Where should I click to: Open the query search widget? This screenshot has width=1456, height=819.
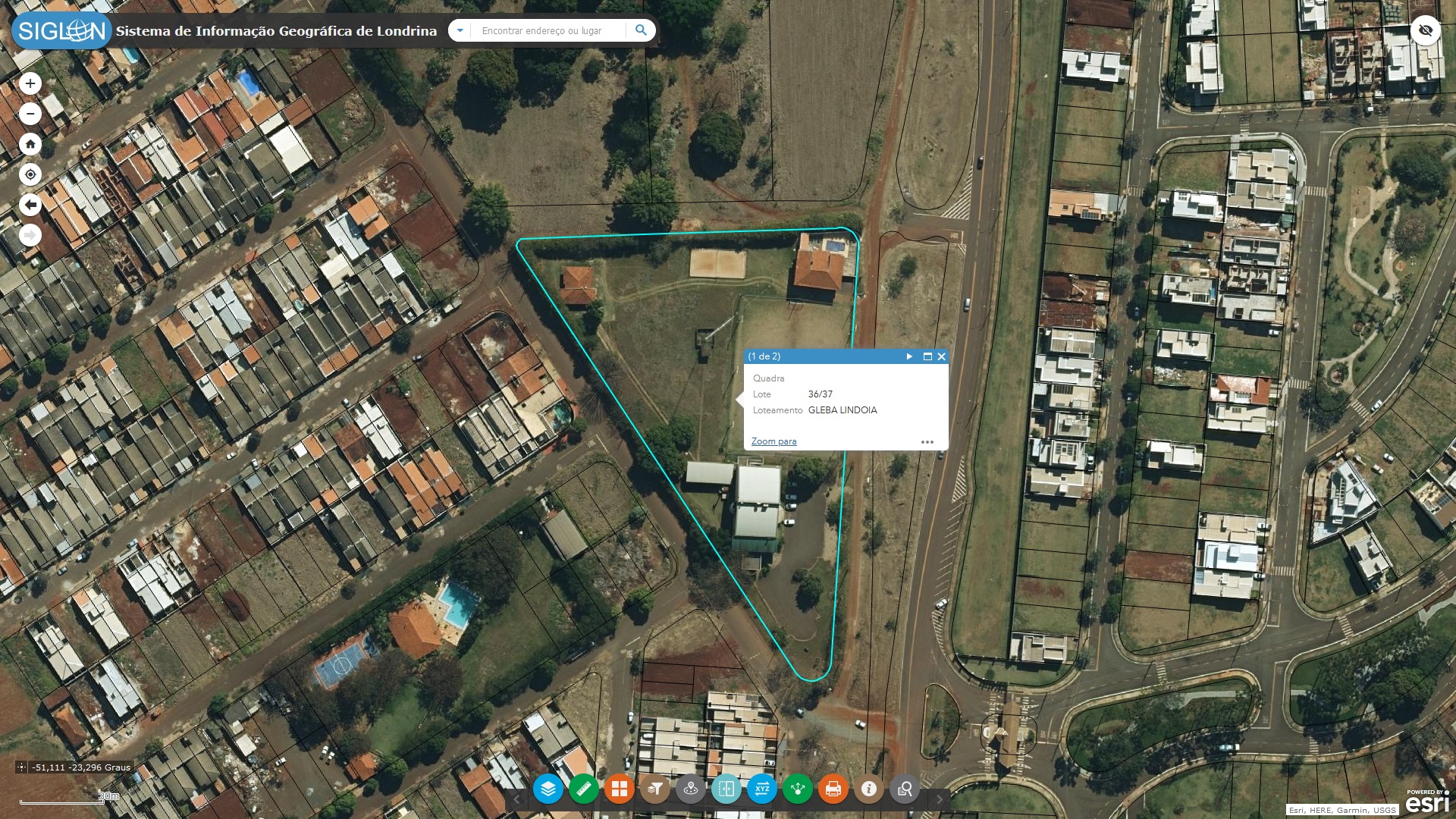pos(905,789)
